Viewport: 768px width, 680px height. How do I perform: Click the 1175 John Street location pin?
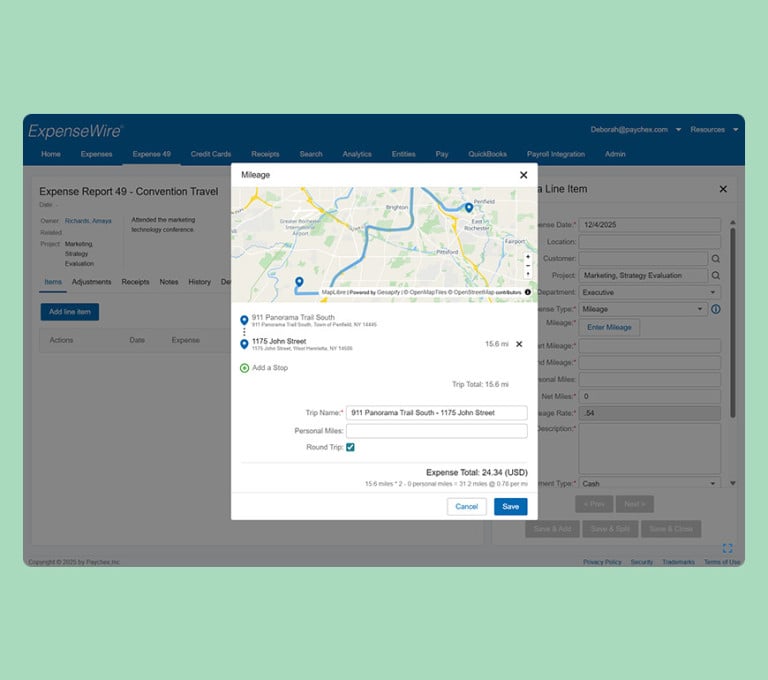(x=244, y=344)
